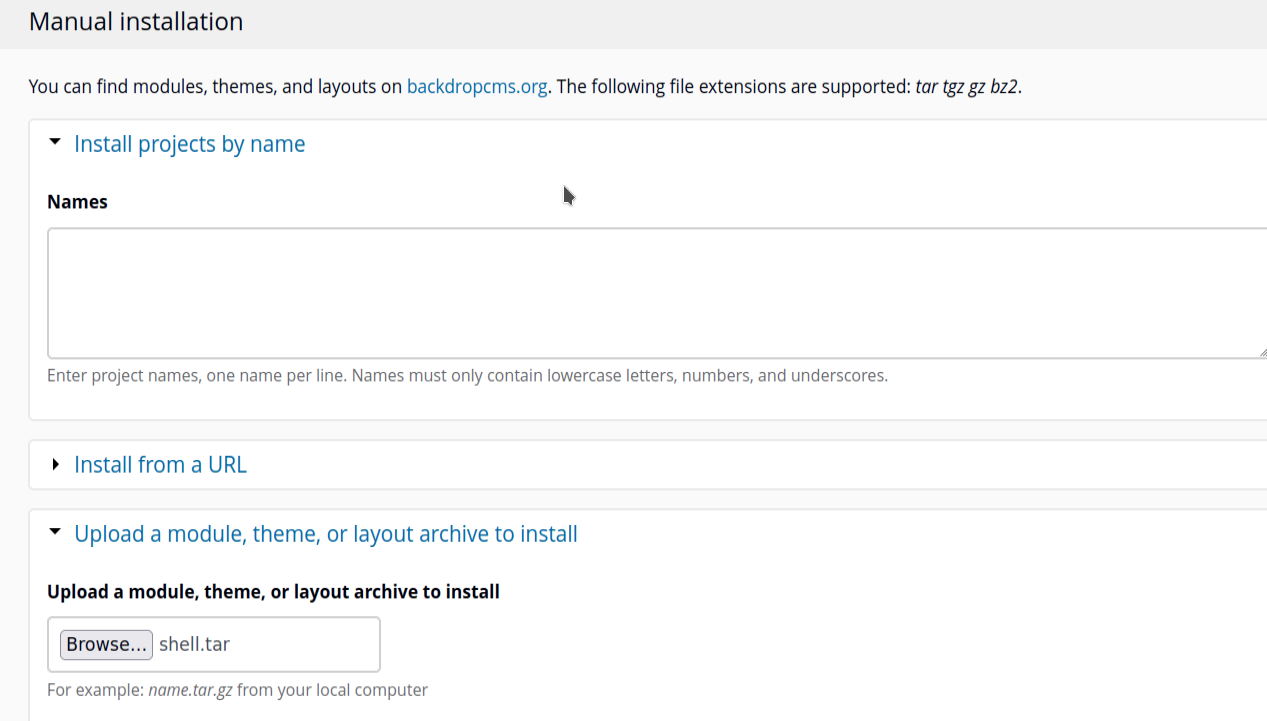1267x721 pixels.
Task: Click the Manual installation heading
Action: [136, 22]
